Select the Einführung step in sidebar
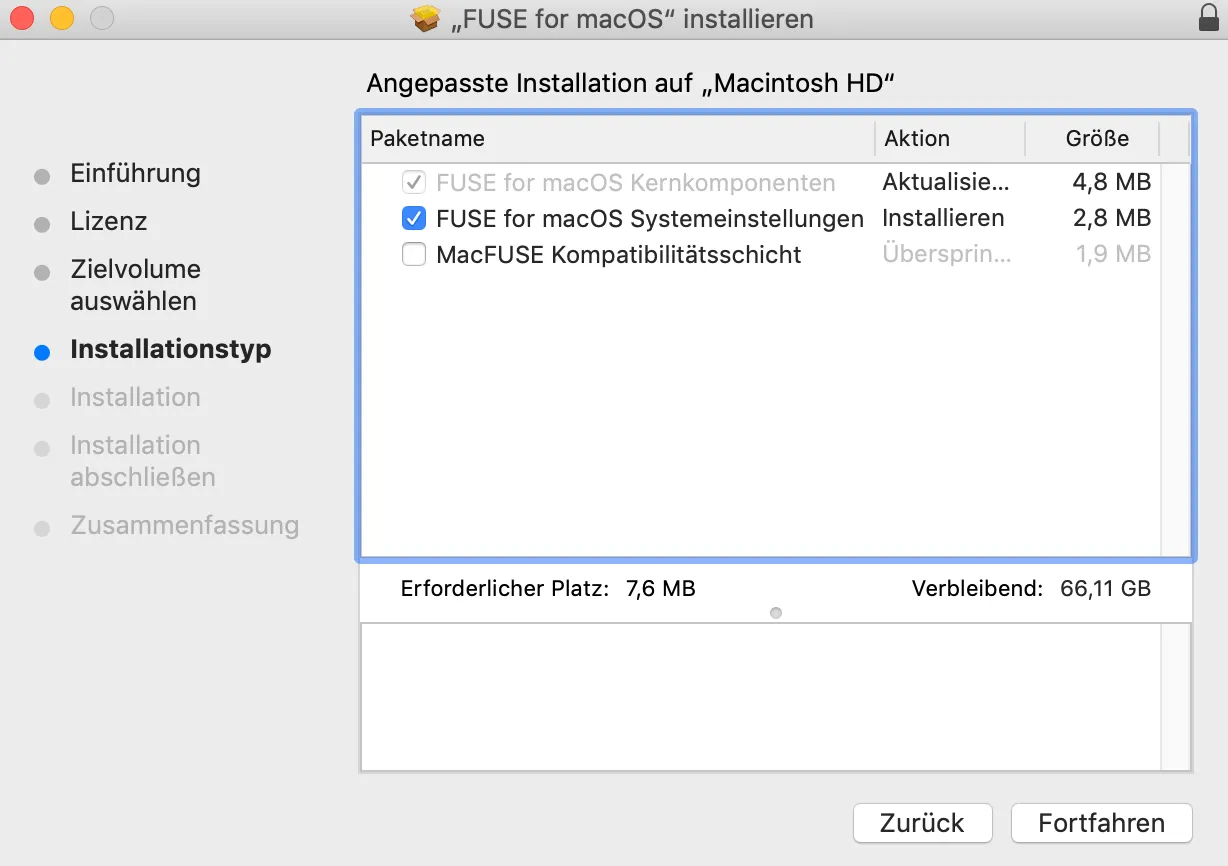This screenshot has width=1228, height=866. 135,174
